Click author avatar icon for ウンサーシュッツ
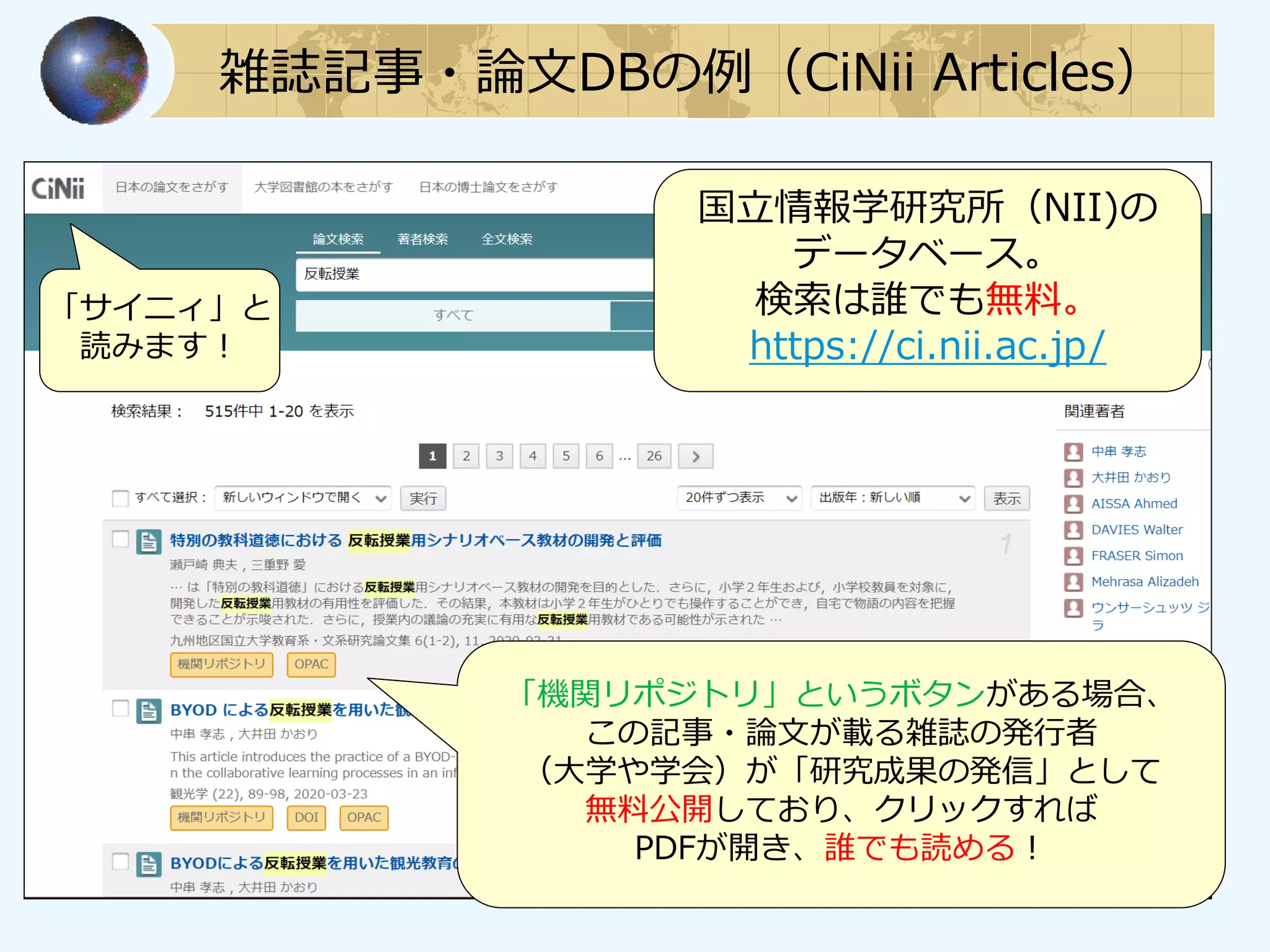 point(1073,608)
